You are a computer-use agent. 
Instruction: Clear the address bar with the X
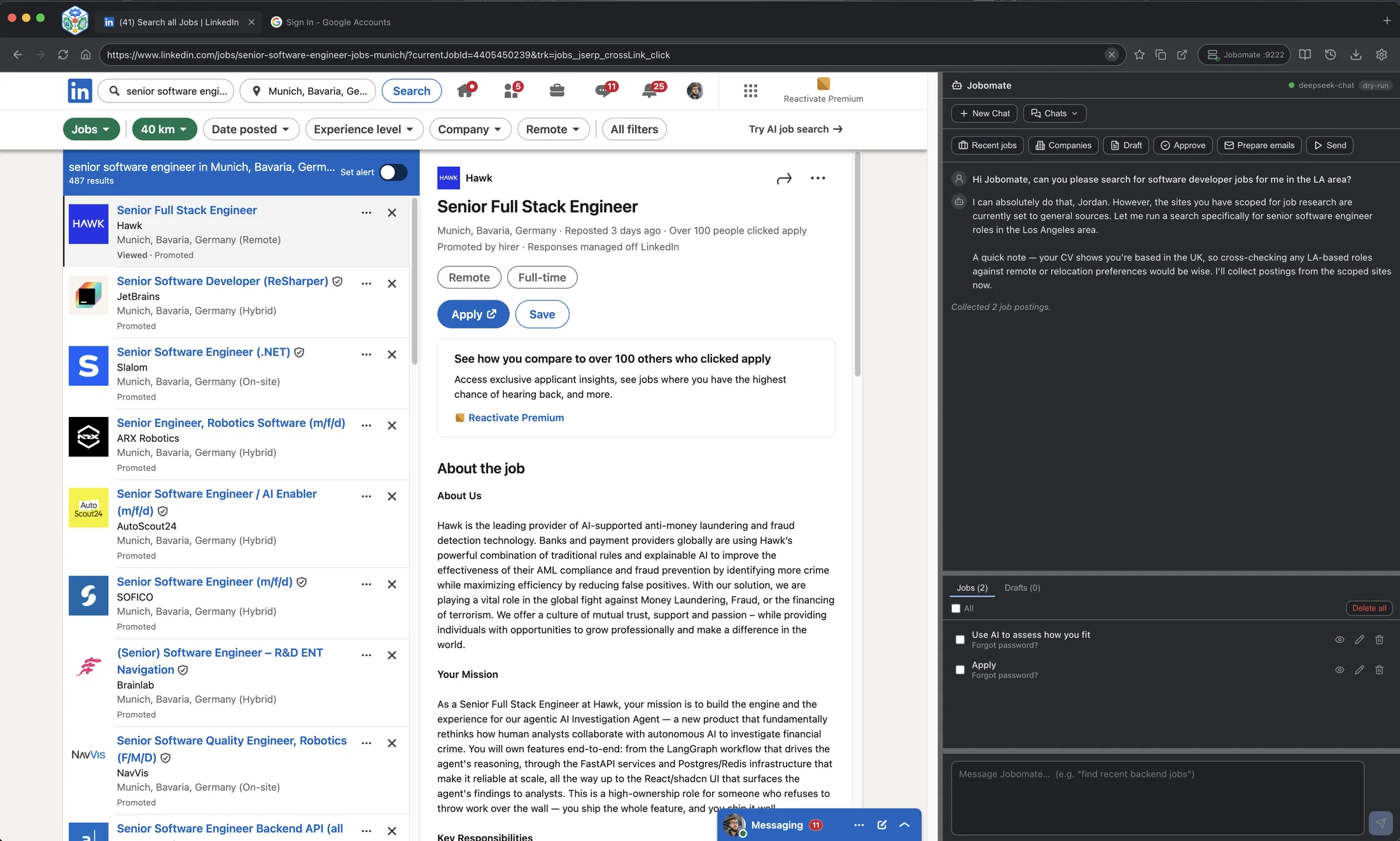point(1112,55)
